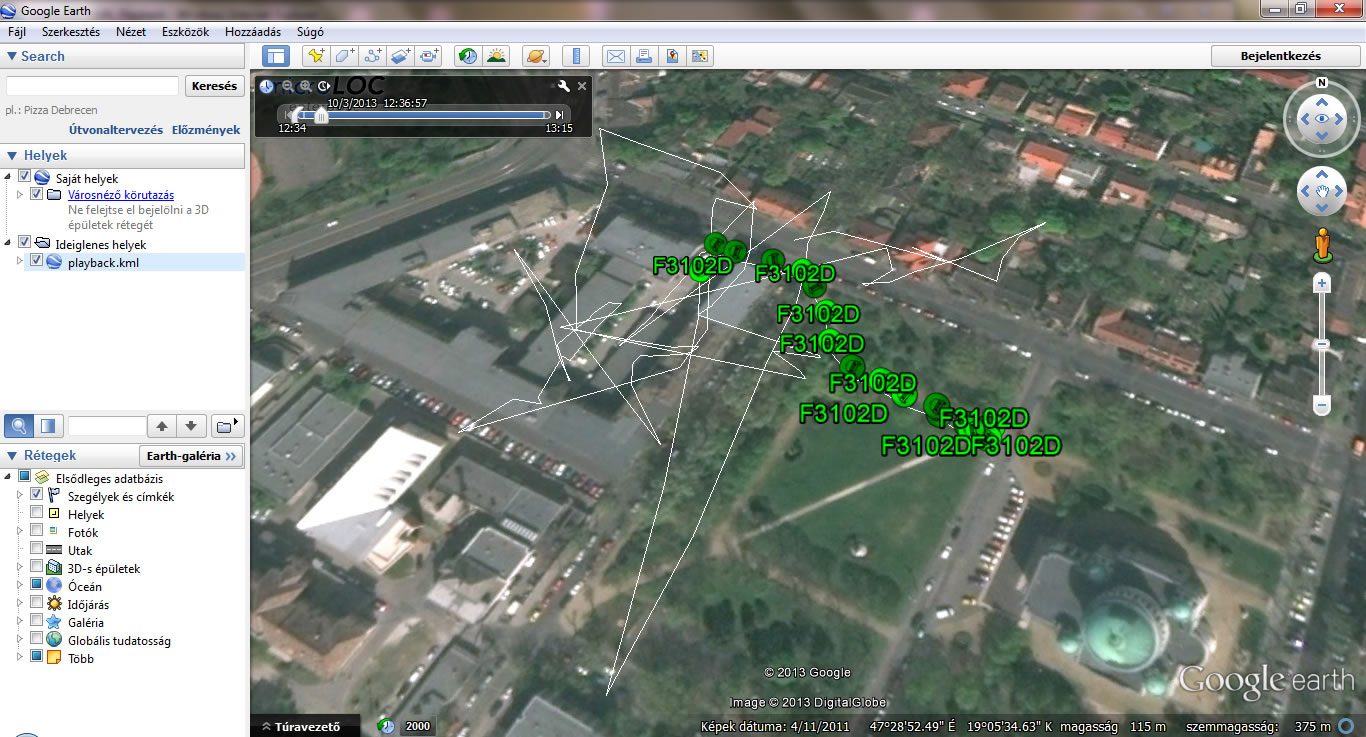
Task: Select the Street View pegman icon
Action: tap(1322, 245)
